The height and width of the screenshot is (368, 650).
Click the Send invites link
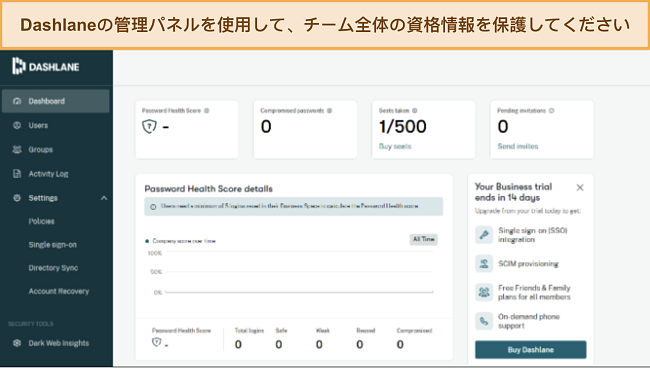click(x=518, y=146)
